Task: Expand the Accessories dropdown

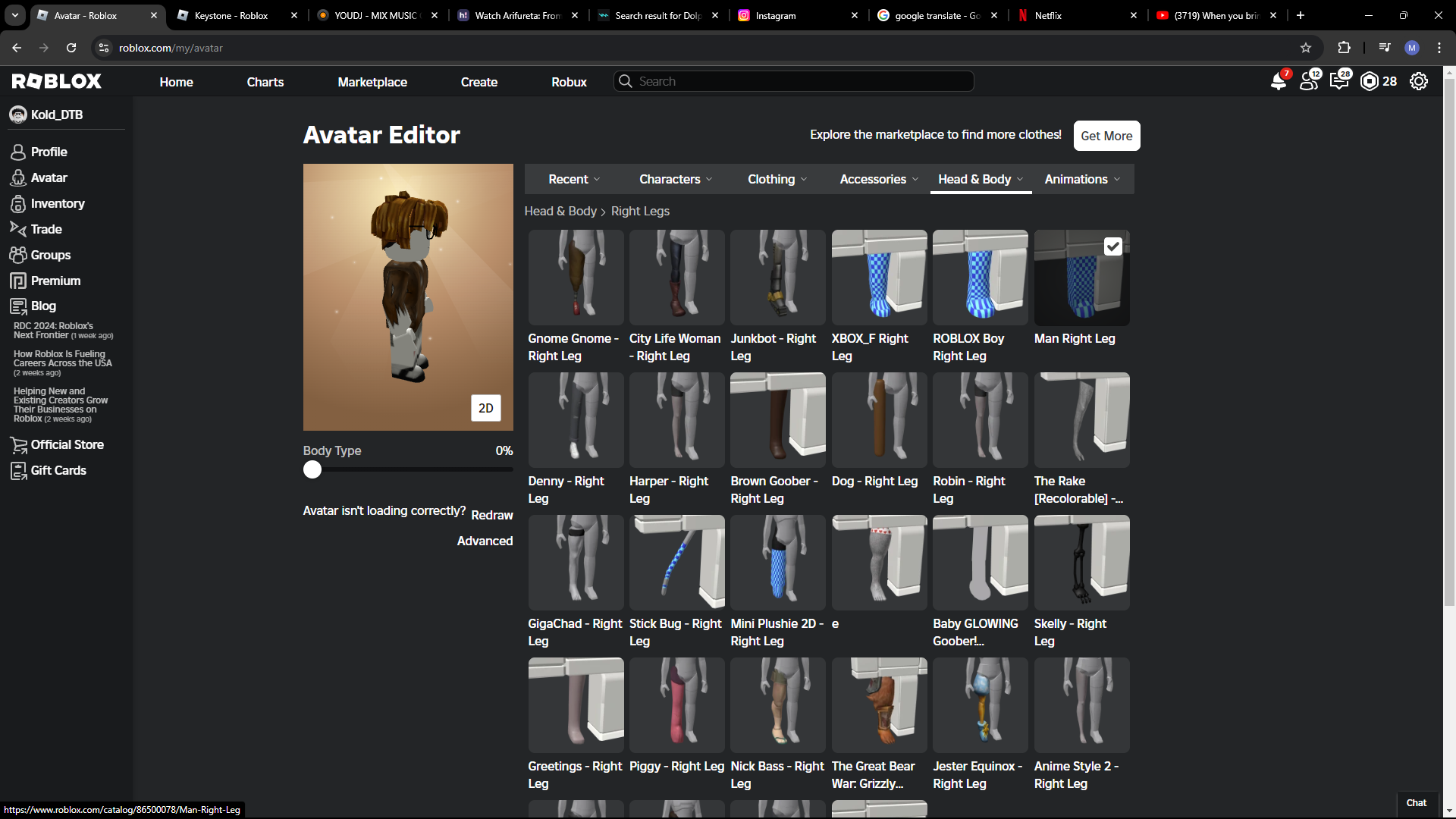Action: click(x=879, y=179)
